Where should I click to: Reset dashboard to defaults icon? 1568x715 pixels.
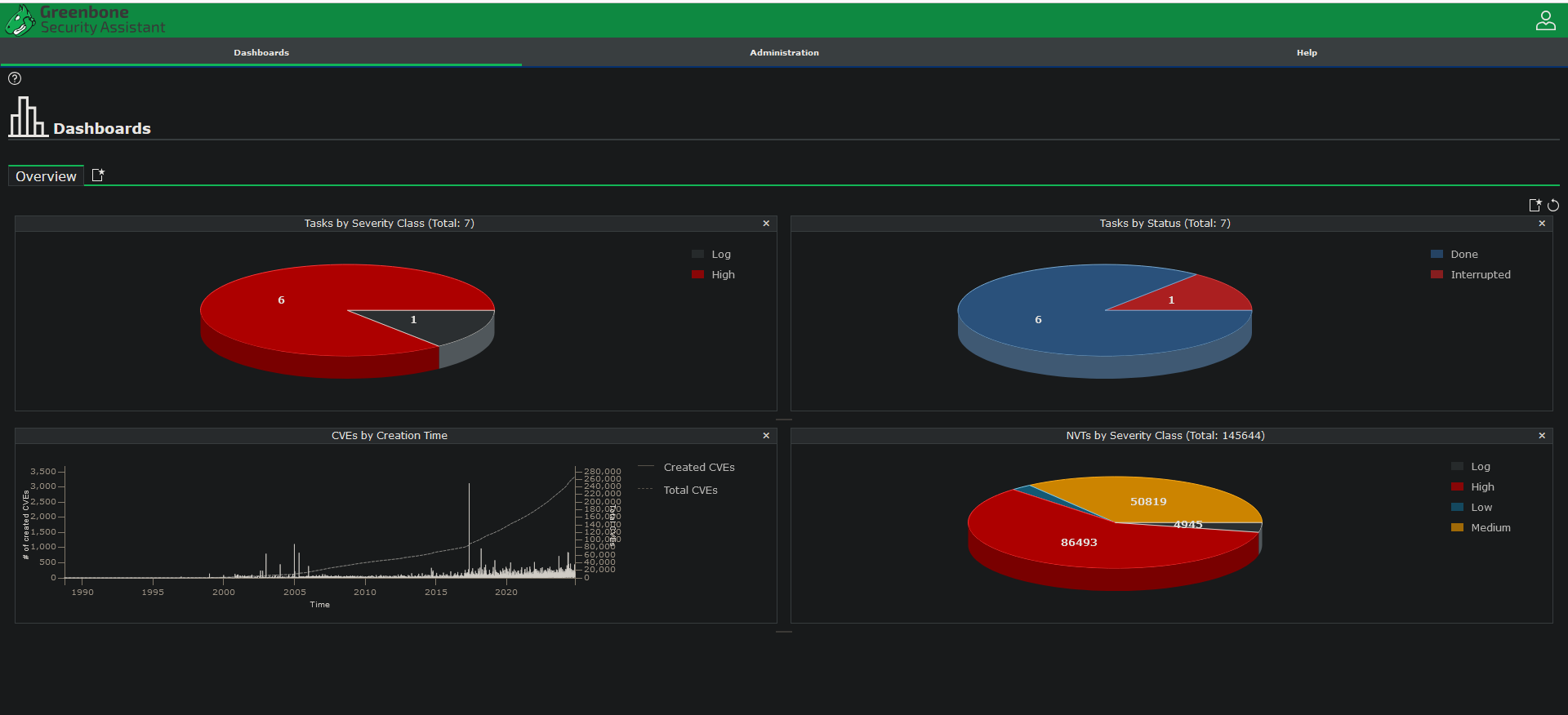point(1553,205)
